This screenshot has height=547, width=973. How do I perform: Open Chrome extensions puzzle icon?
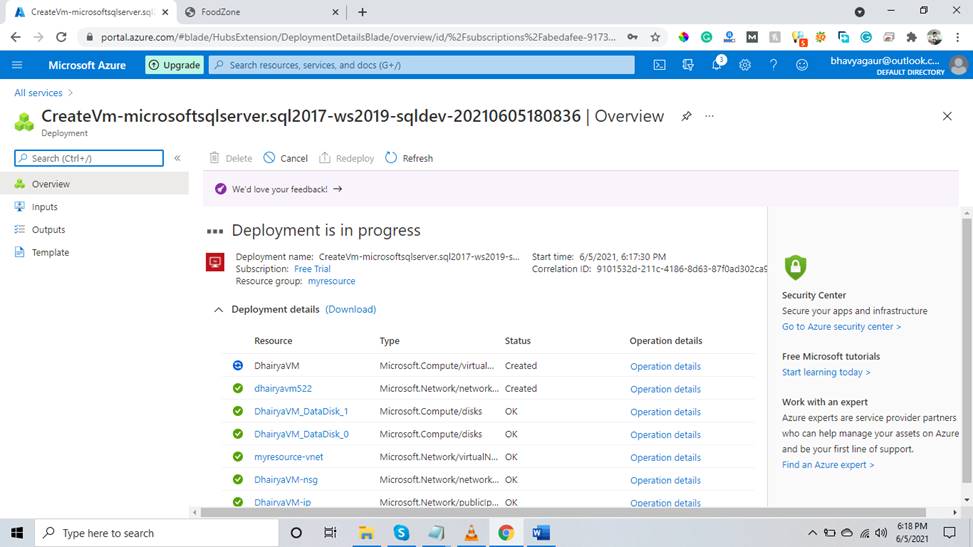pos(911,37)
